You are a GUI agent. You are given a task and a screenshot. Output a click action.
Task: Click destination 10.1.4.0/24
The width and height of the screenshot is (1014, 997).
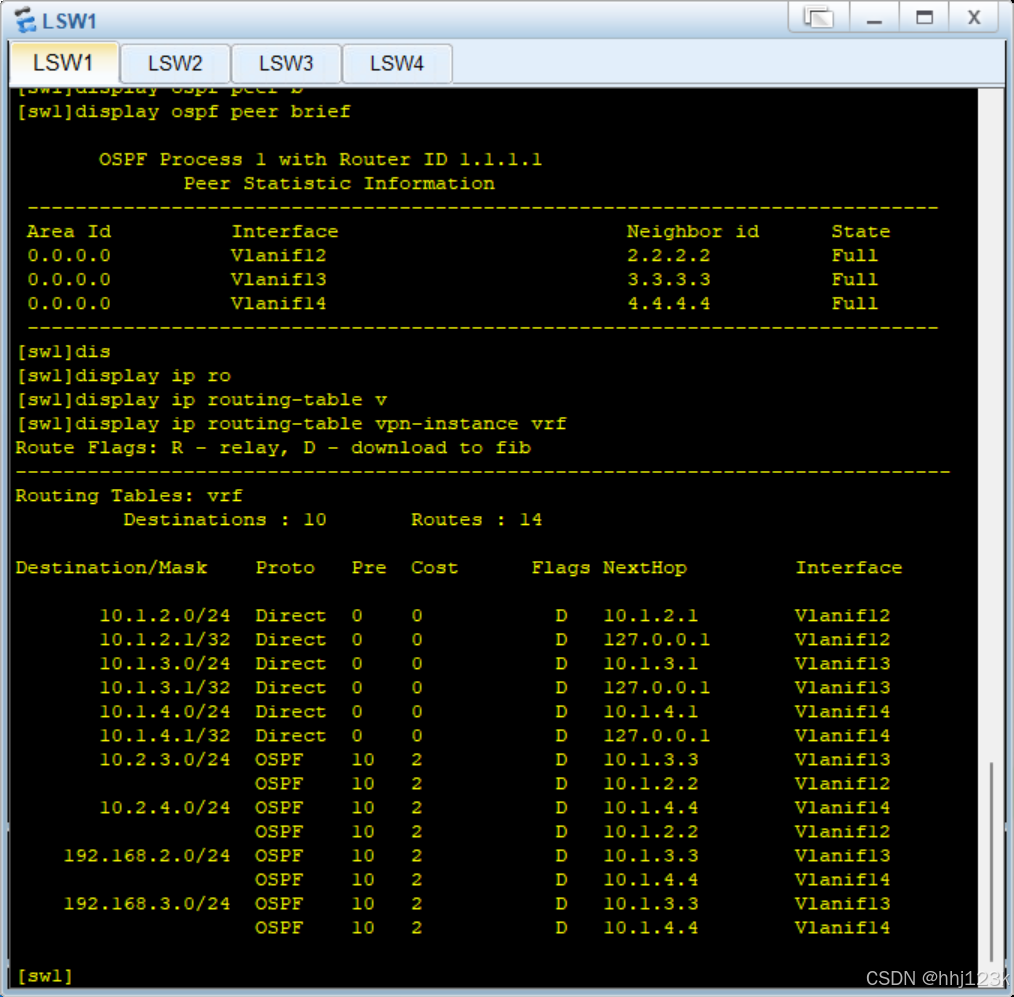[165, 711]
